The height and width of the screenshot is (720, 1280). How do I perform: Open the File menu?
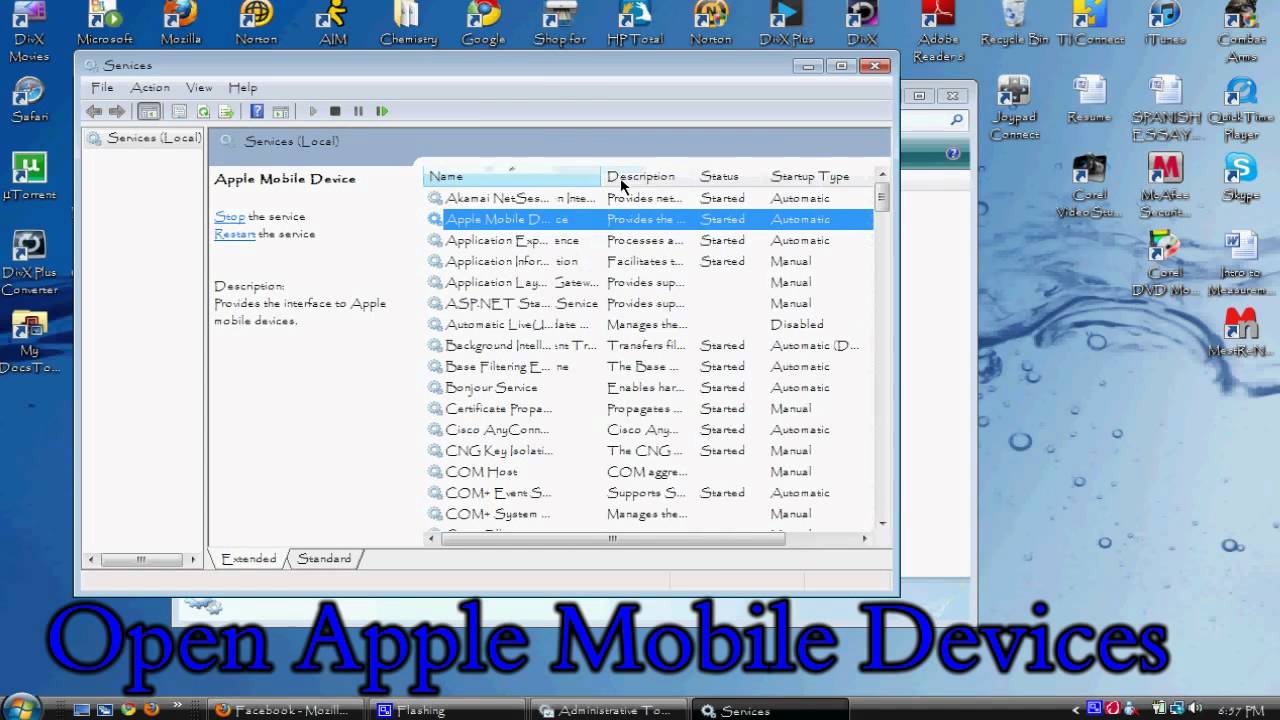(x=102, y=87)
